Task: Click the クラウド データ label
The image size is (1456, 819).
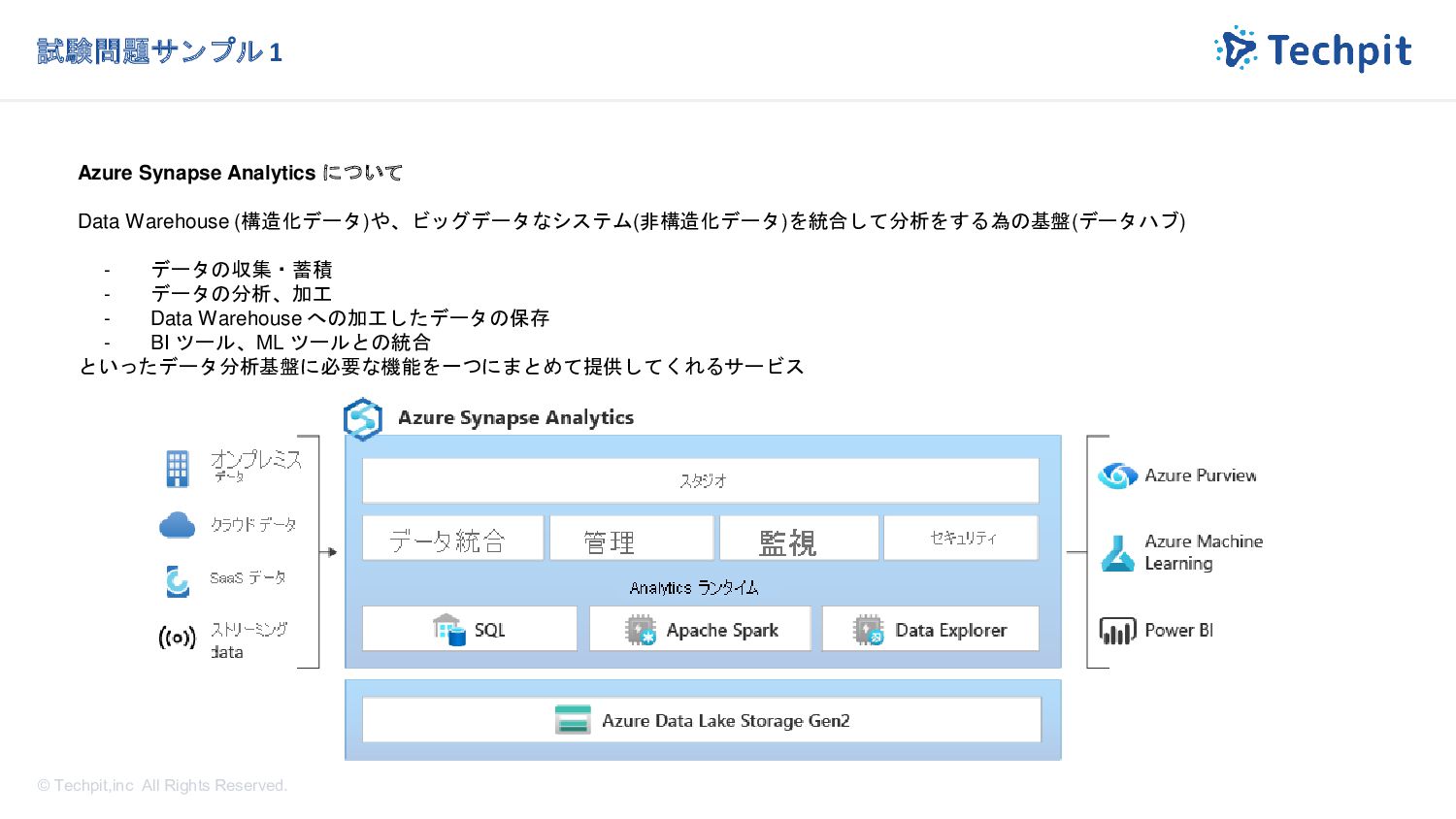Action: (x=253, y=525)
